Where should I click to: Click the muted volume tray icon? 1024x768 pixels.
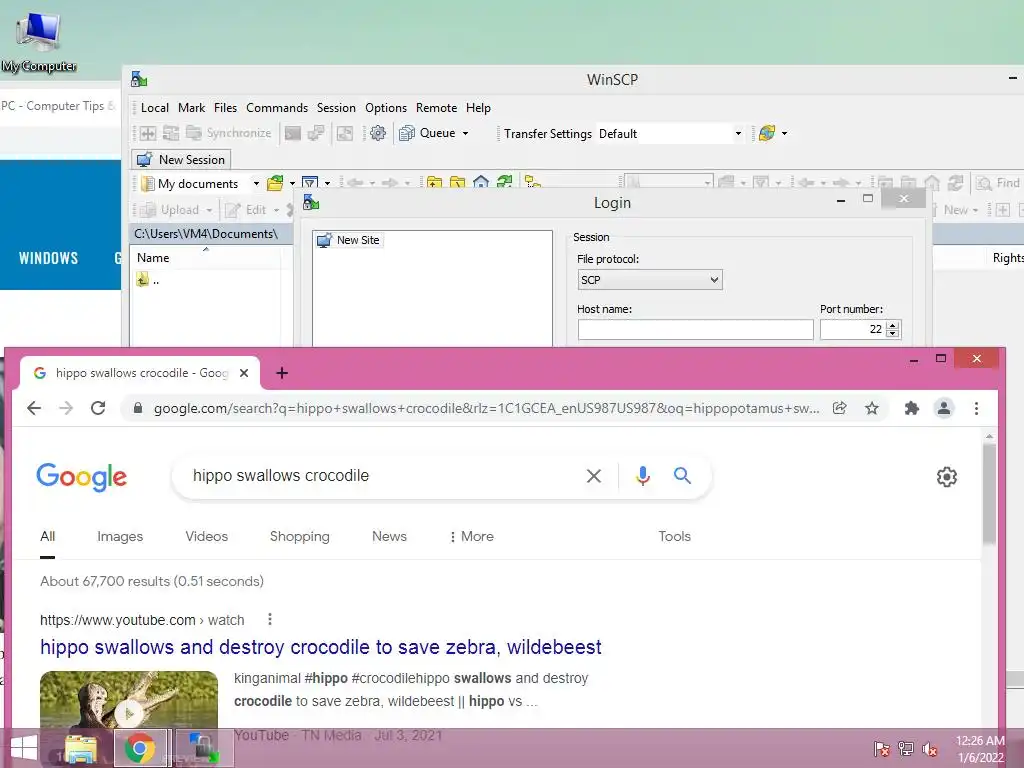click(x=930, y=749)
